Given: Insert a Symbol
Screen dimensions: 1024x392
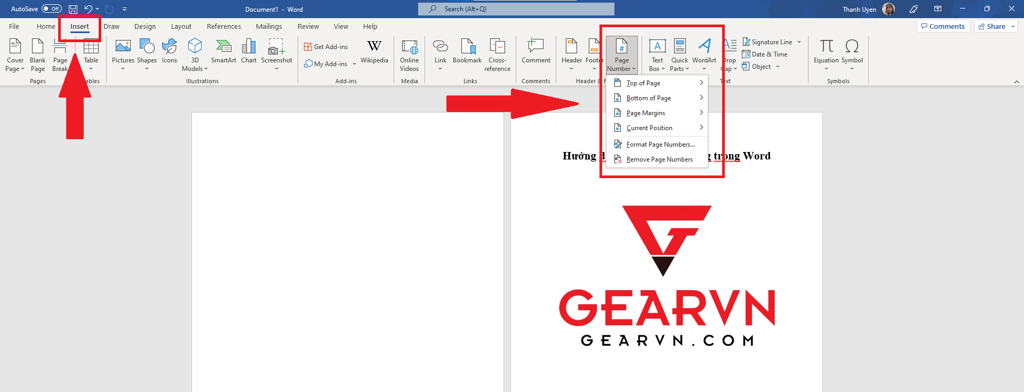Looking at the screenshot, I should point(852,55).
